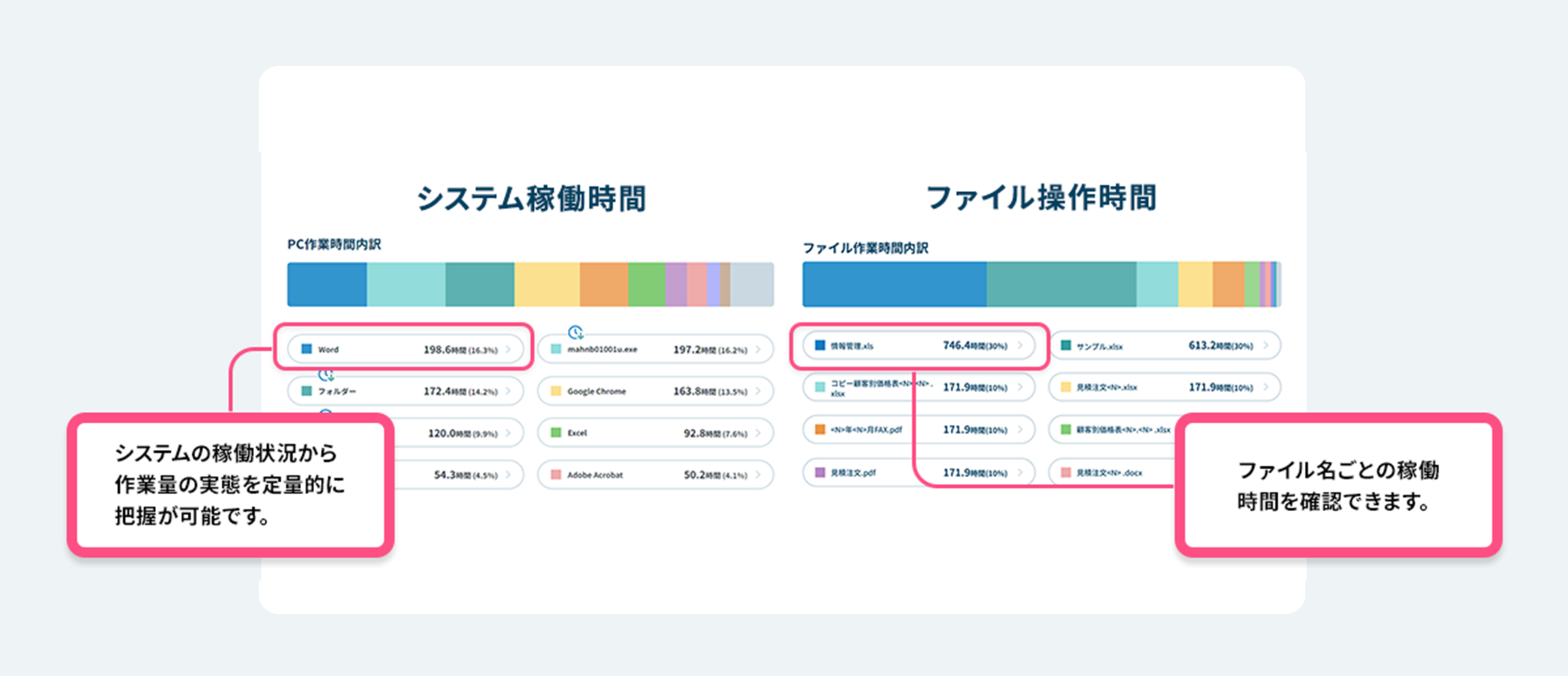Screen dimensions: 1568x676
Task: Click the yellow Google Chrome legend square
Action: pos(555,392)
